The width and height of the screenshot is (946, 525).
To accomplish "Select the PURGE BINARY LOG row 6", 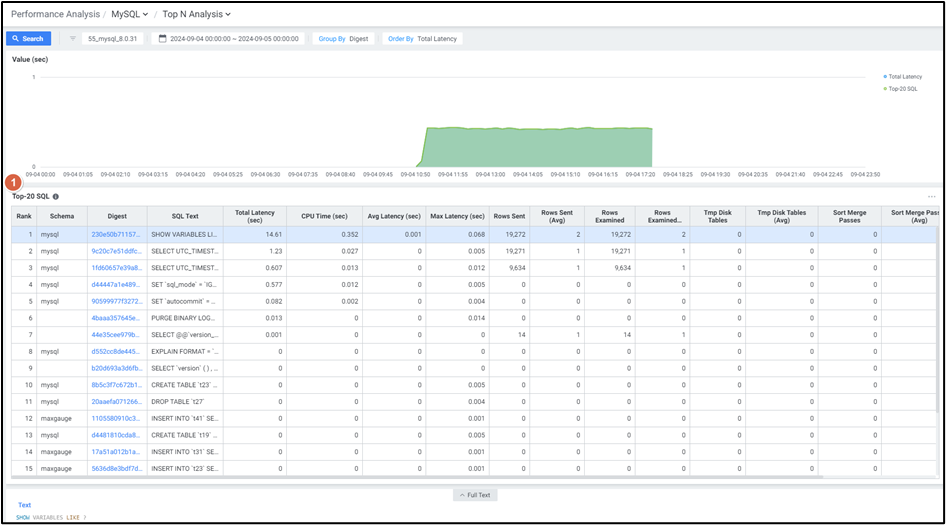I will click(184, 317).
